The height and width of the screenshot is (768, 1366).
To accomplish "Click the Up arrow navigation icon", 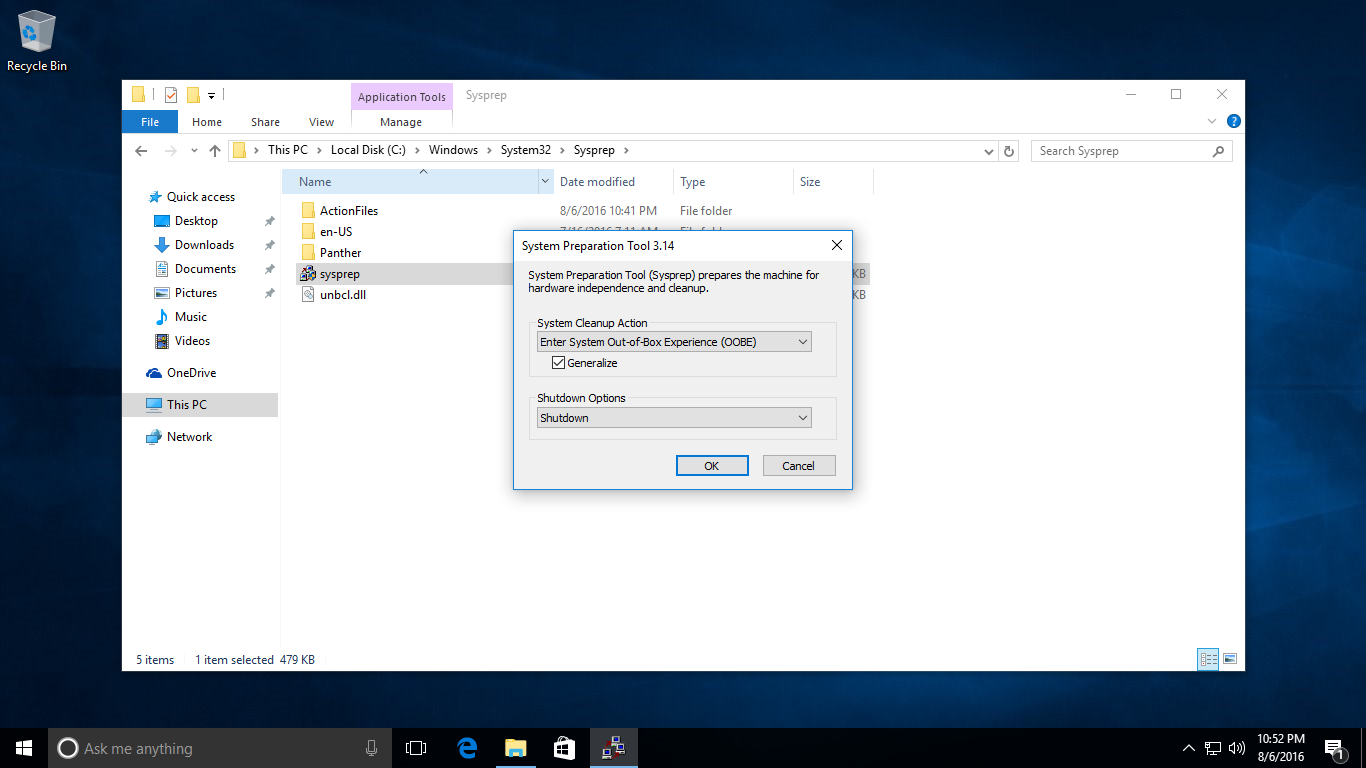I will 214,151.
